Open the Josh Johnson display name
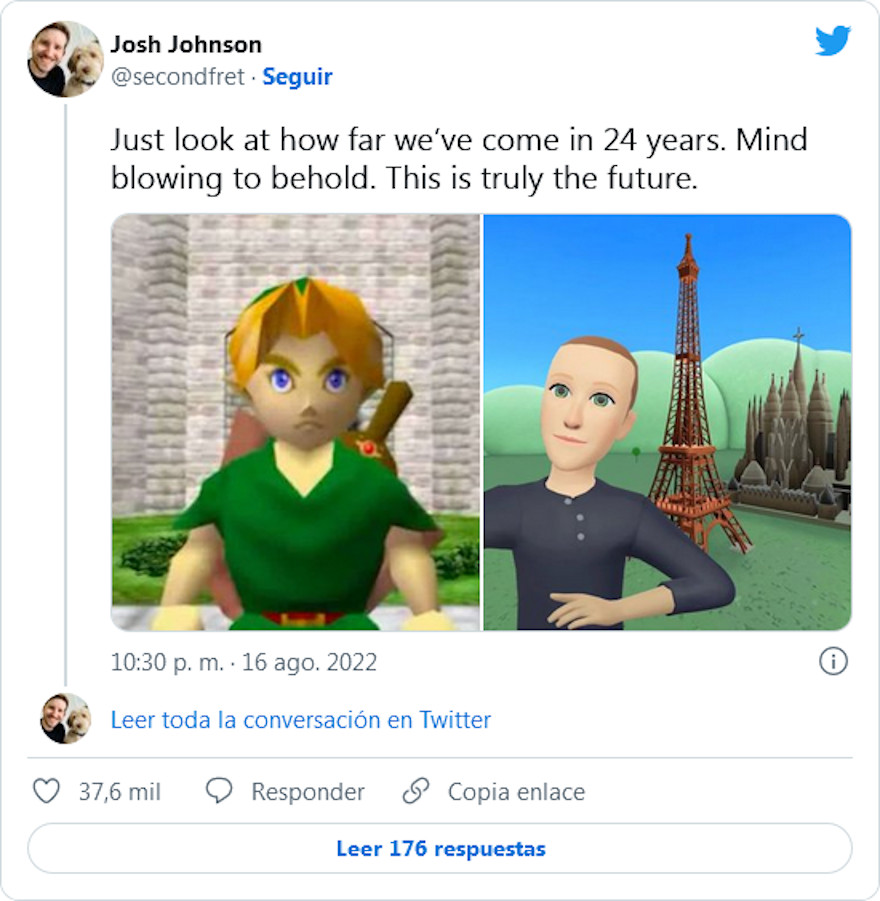The width and height of the screenshot is (880, 901). pos(185,45)
